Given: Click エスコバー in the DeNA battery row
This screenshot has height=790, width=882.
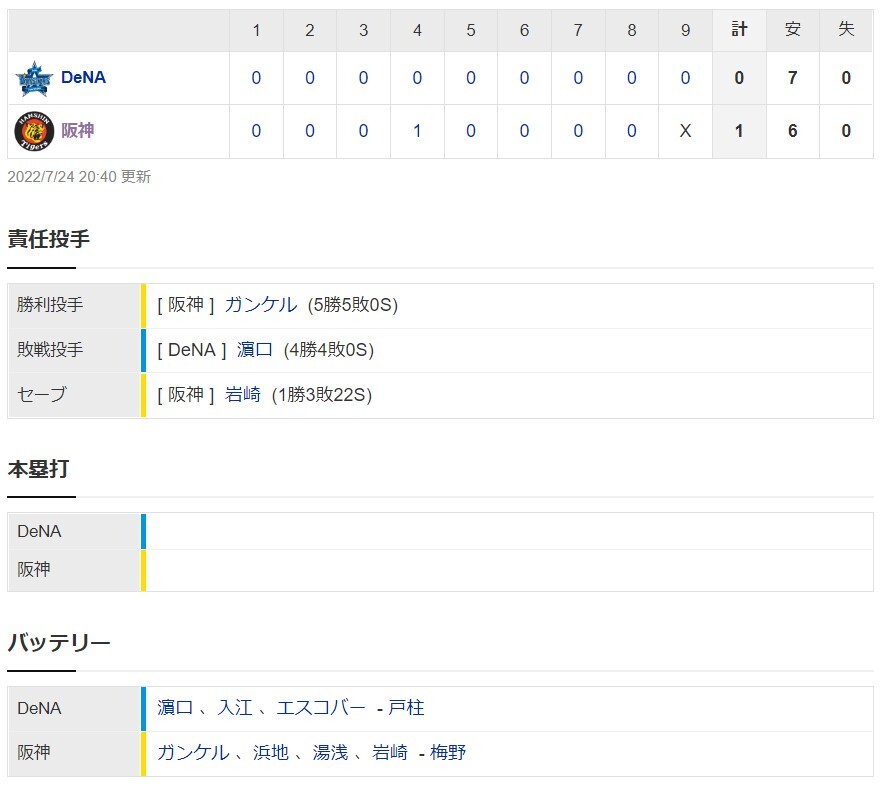Looking at the screenshot, I should pos(320,708).
